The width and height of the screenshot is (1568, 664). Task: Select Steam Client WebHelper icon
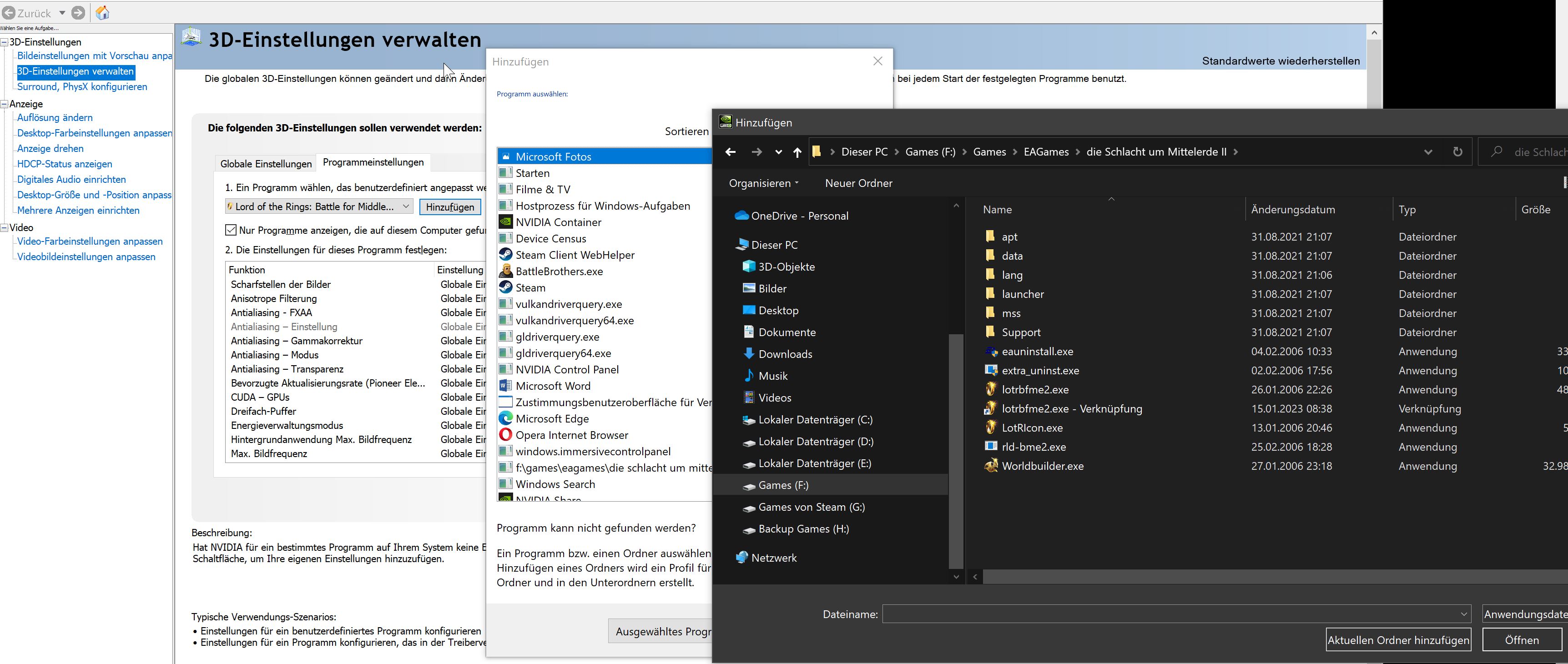(x=505, y=255)
